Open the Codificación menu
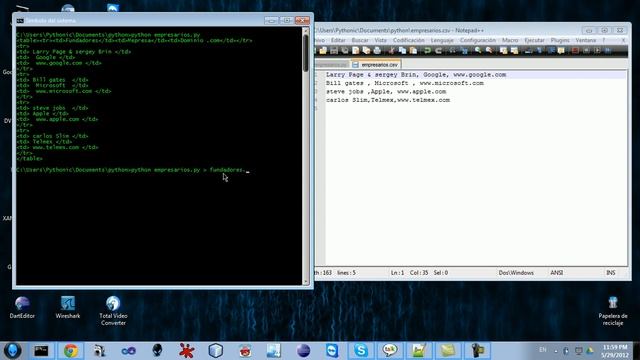Screen dimensions: 640x360 (x=409, y=40)
